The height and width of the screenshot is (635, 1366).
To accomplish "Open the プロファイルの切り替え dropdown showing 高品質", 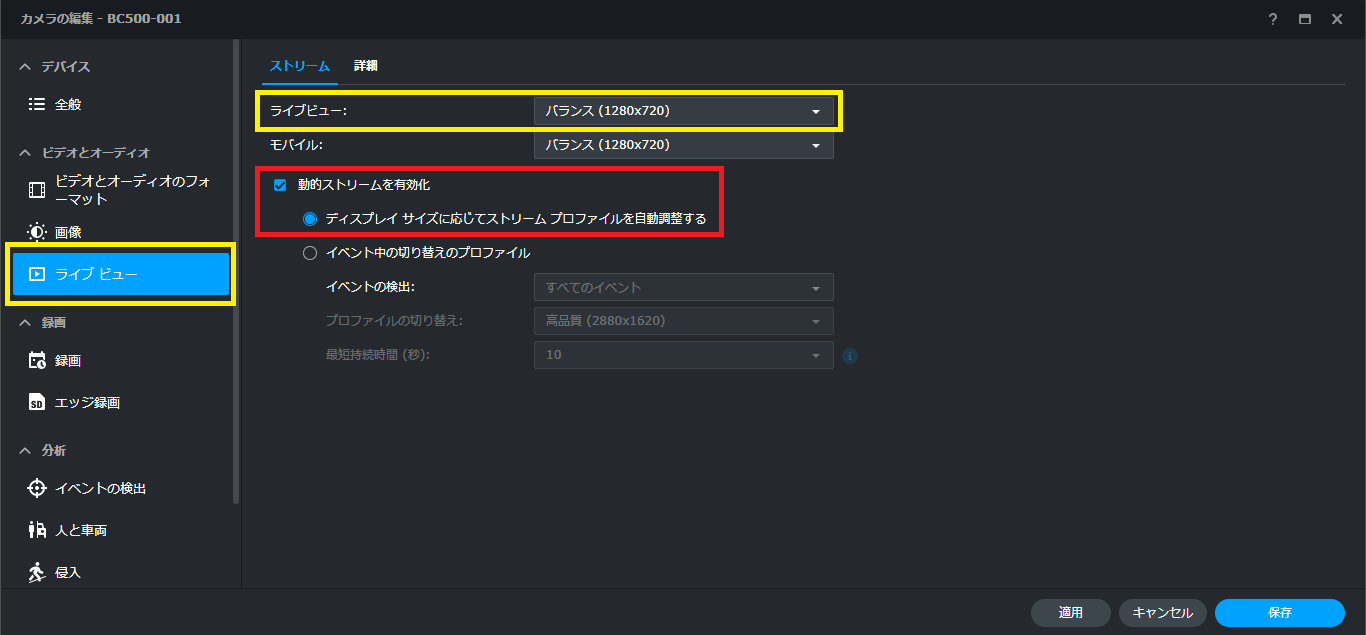I will click(684, 321).
